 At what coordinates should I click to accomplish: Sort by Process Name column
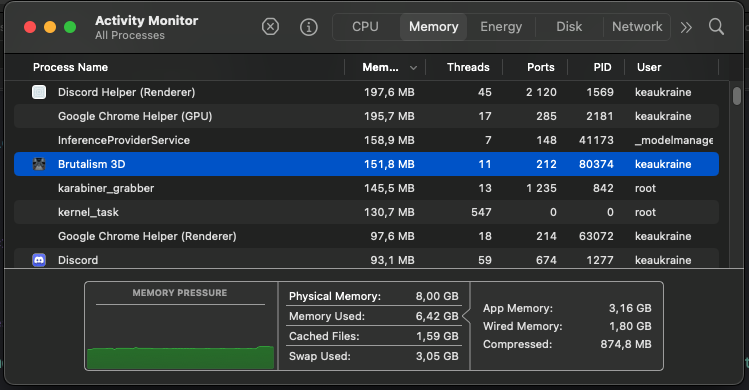tap(70, 67)
